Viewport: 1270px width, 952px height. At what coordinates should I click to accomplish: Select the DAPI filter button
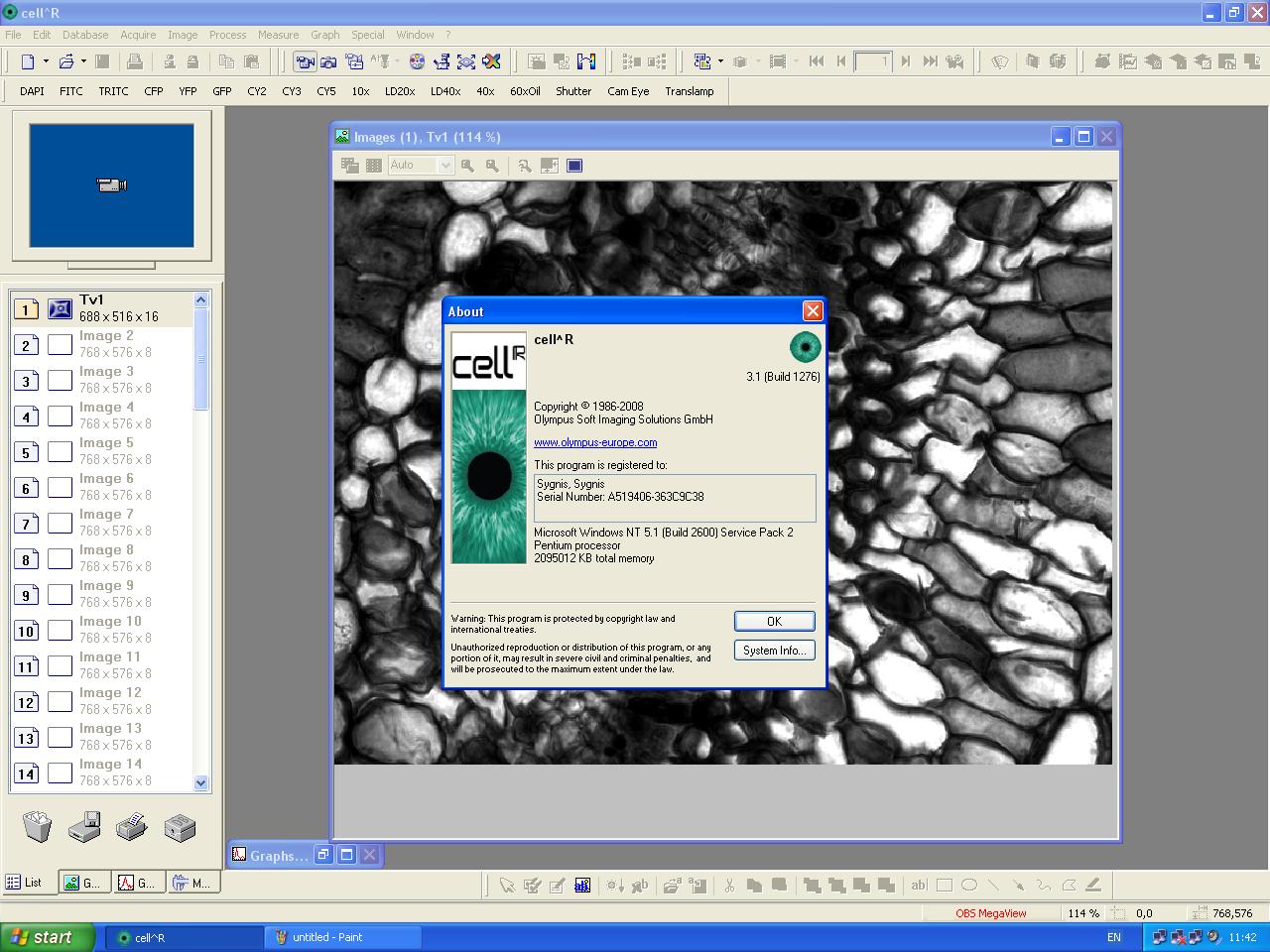[x=31, y=90]
